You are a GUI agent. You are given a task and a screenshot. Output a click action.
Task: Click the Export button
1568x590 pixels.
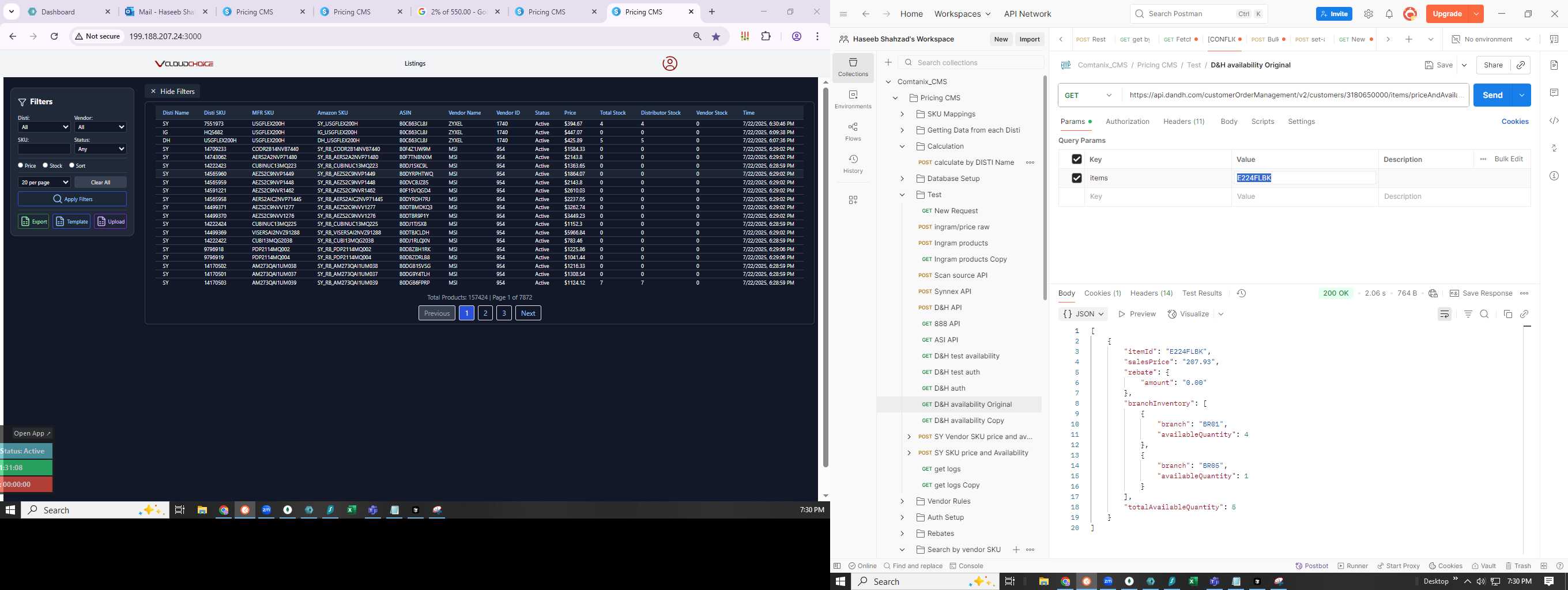tap(33, 221)
